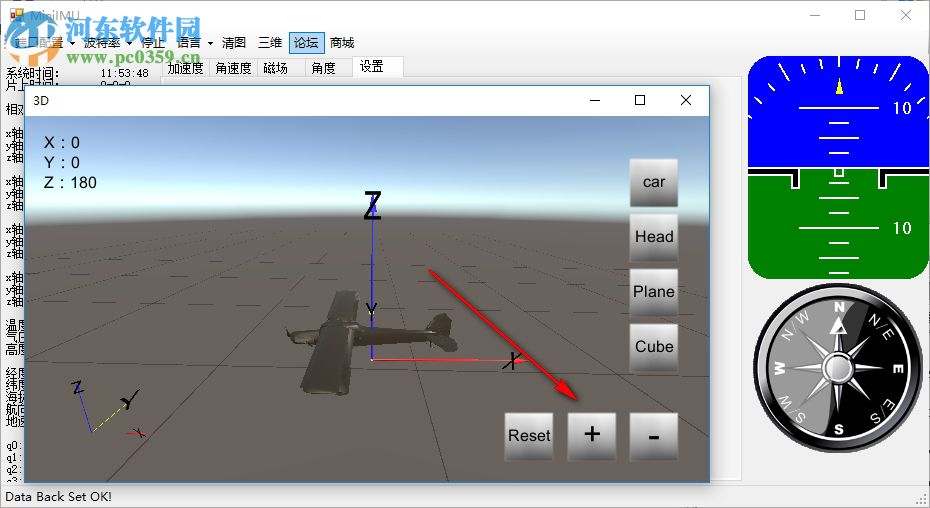Screen dimensions: 930x508
Task: Choose the Plane model button
Action: click(x=654, y=292)
